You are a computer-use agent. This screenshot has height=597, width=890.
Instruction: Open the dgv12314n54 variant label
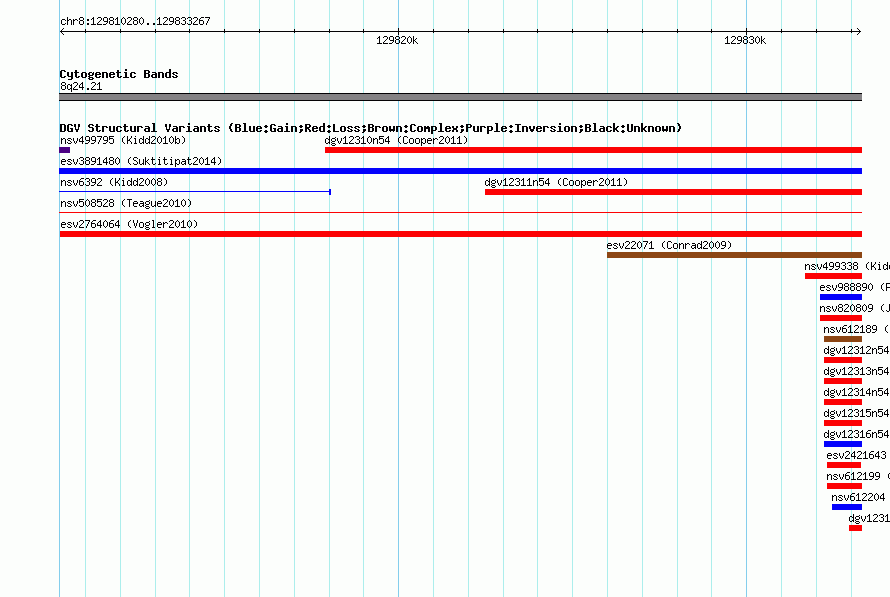(x=856, y=392)
